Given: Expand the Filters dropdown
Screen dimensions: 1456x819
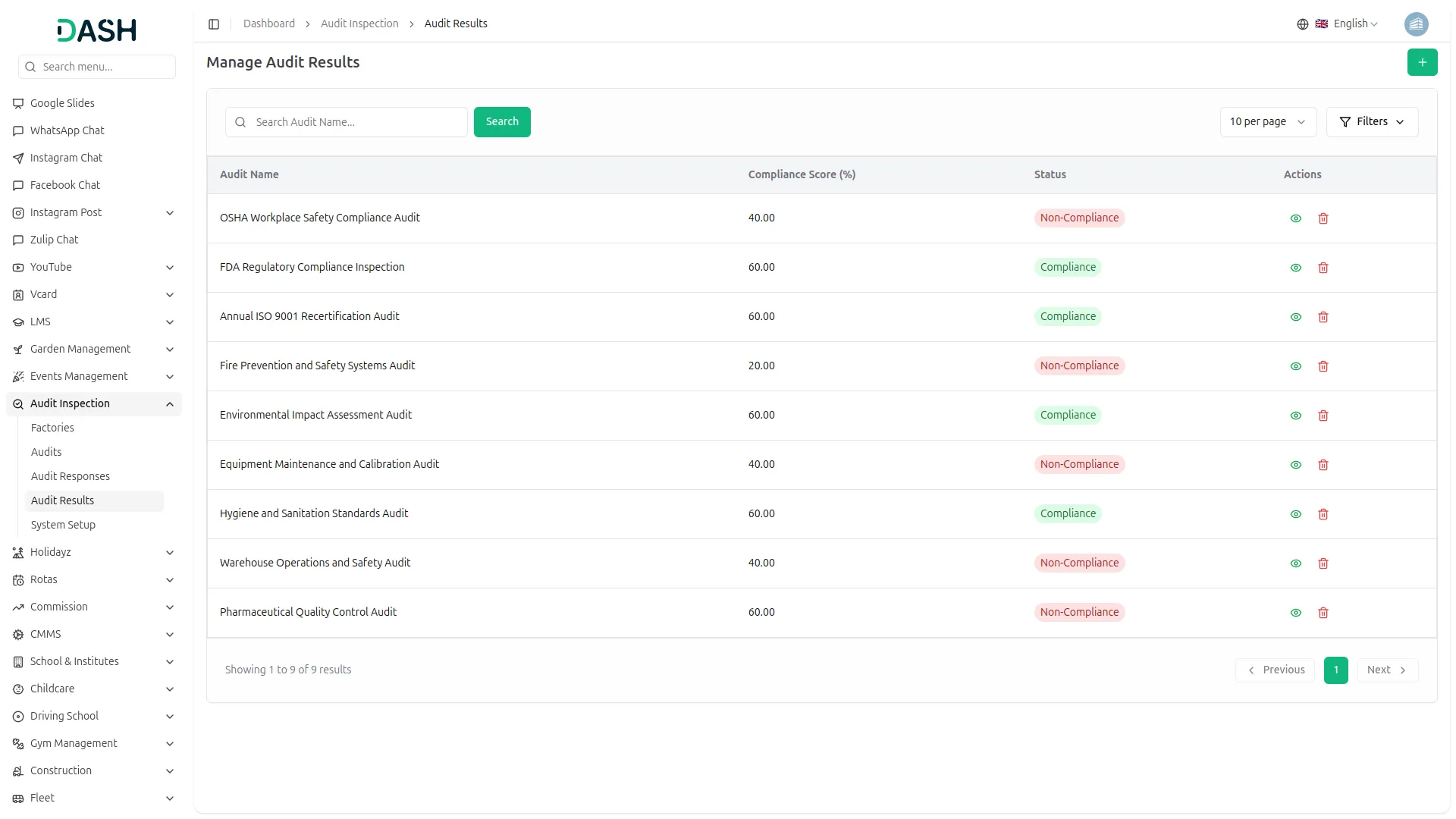Looking at the screenshot, I should point(1372,122).
